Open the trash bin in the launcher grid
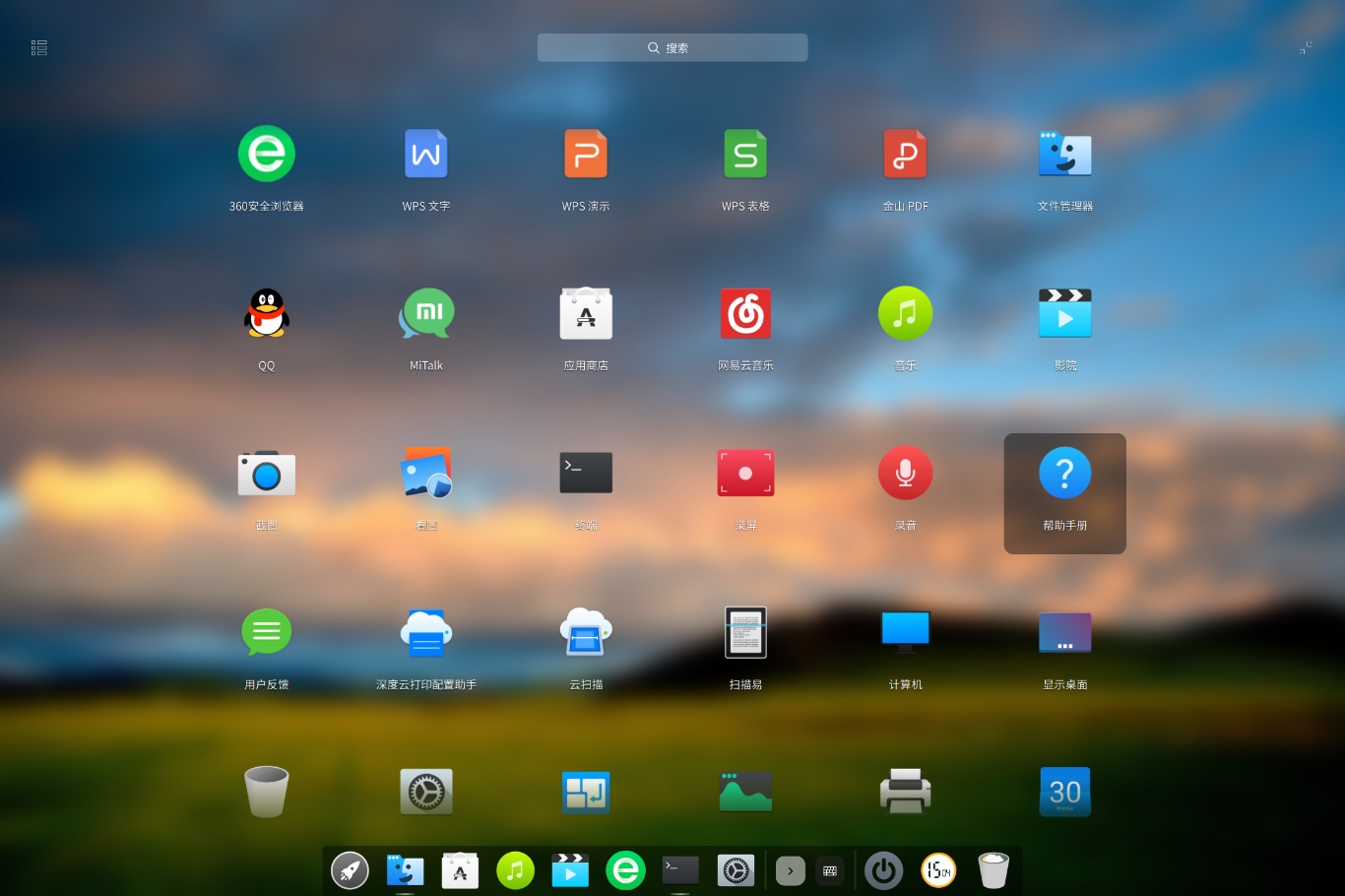Screen dimensions: 1345x896 [x=267, y=792]
